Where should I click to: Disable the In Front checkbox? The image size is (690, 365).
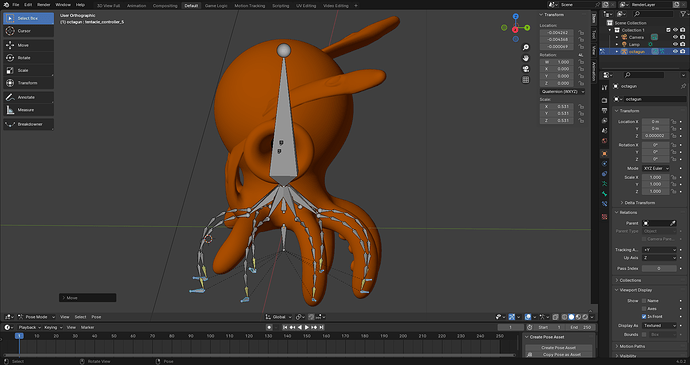(644, 317)
